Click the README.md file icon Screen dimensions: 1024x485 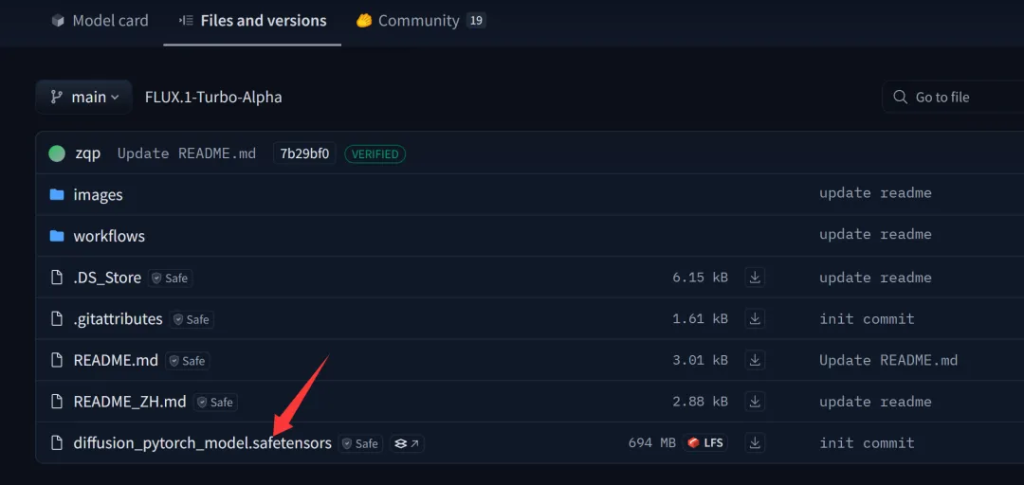pos(57,360)
